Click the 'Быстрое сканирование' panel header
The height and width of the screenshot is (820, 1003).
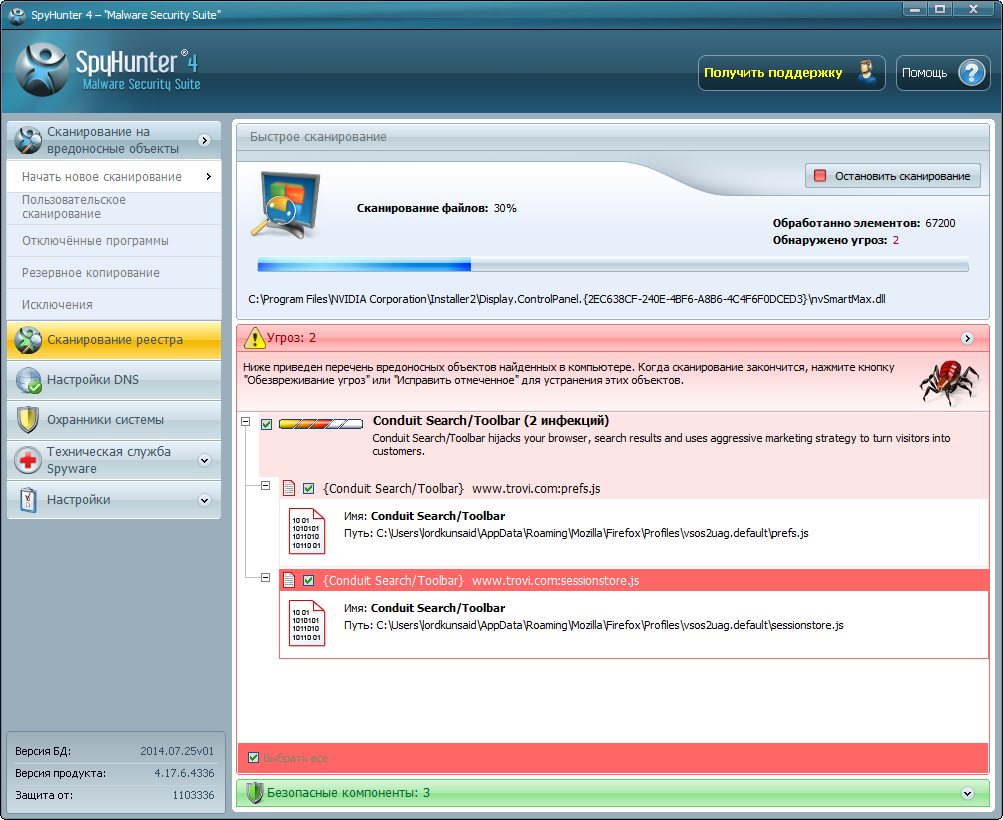(613, 137)
